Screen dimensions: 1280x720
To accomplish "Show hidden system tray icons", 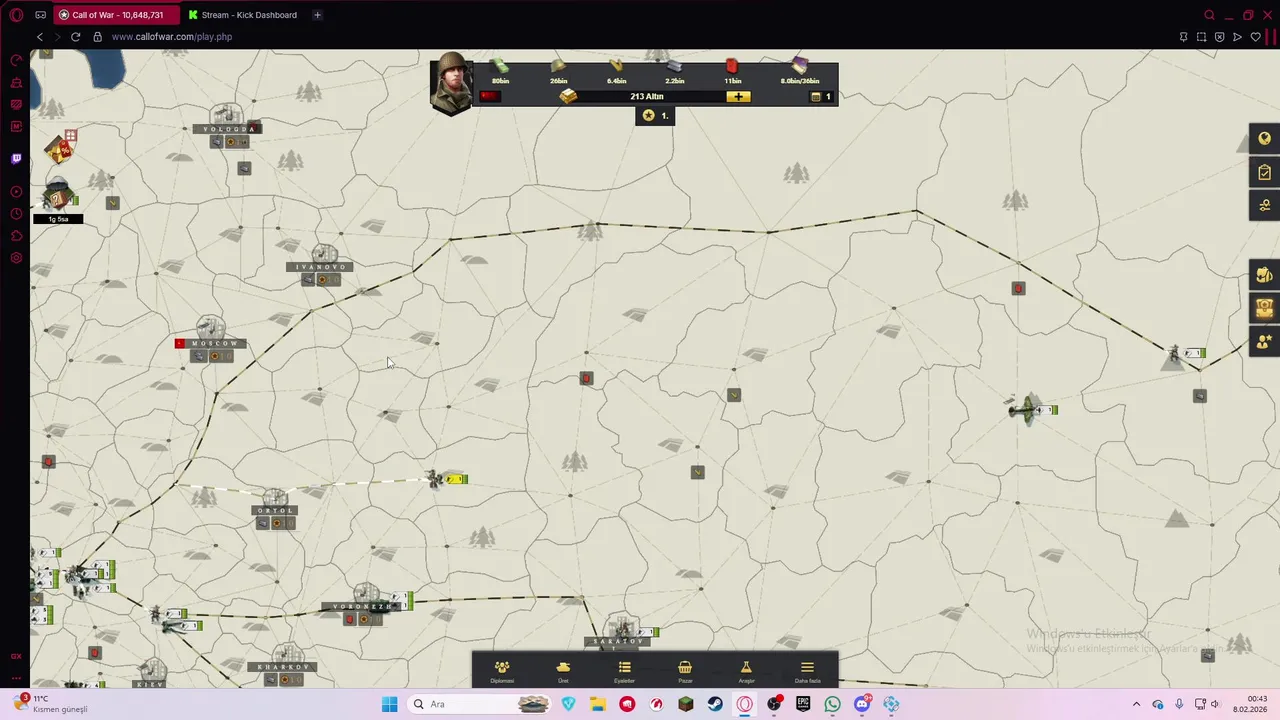I will coord(1136,704).
